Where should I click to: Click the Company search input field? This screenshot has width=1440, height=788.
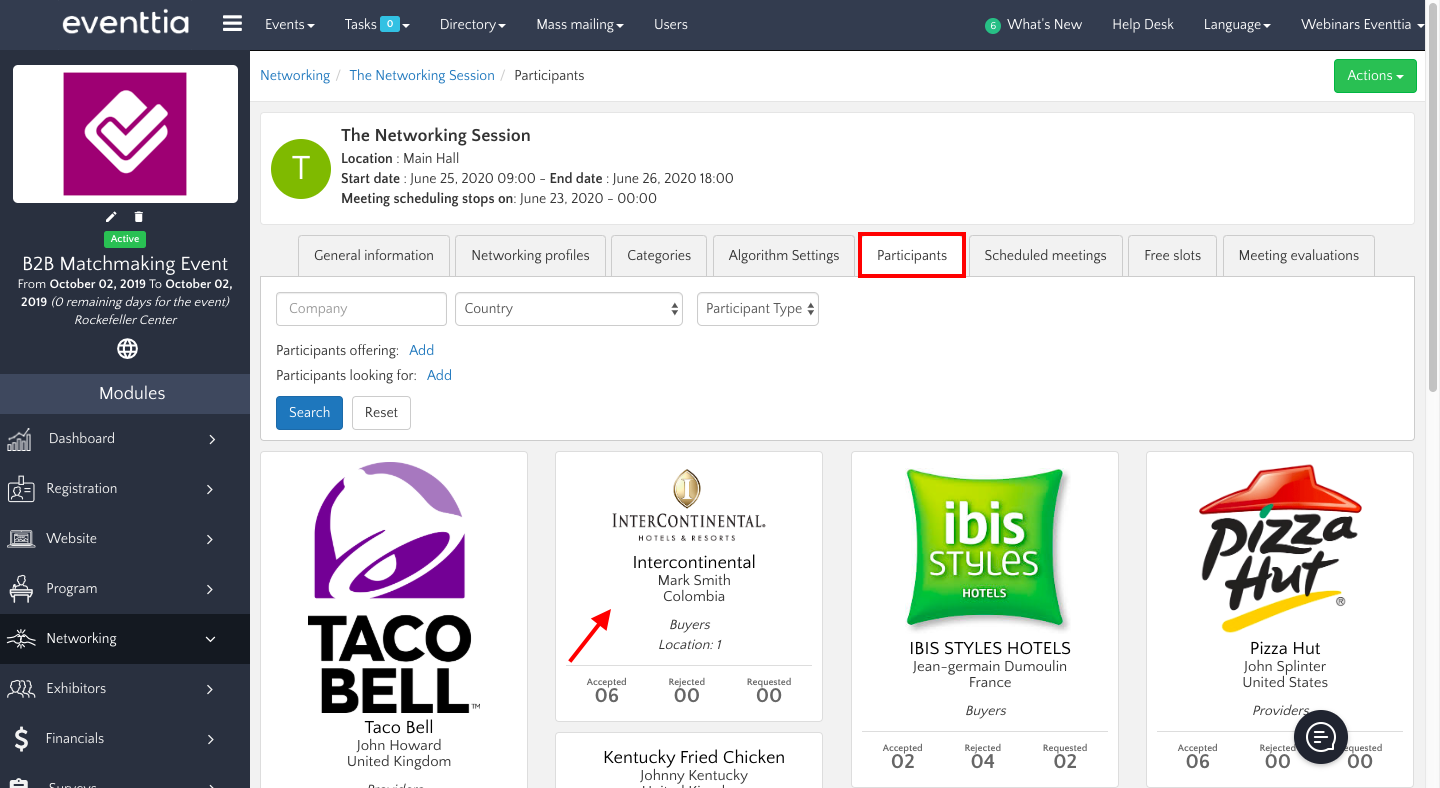click(x=361, y=309)
